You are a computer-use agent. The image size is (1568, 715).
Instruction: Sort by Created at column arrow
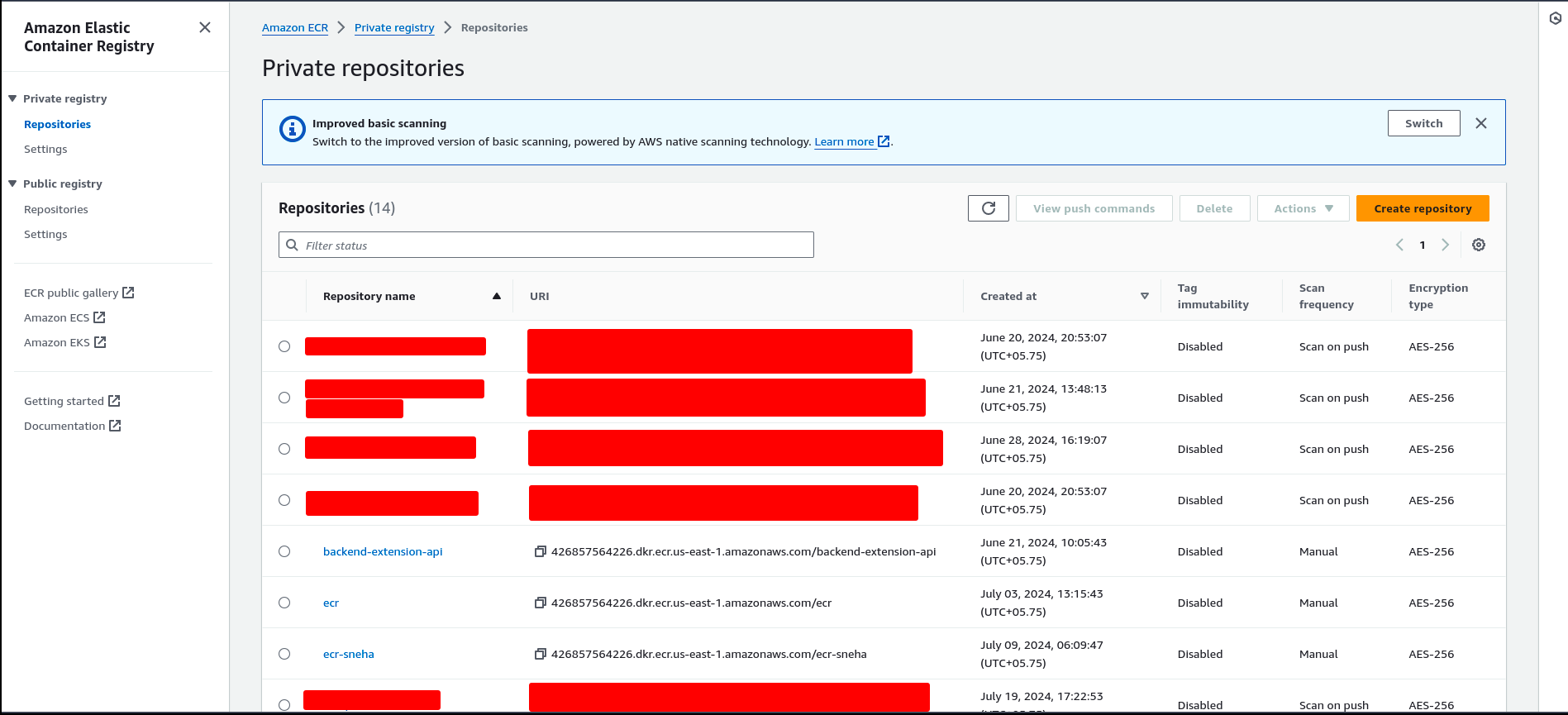[1145, 296]
